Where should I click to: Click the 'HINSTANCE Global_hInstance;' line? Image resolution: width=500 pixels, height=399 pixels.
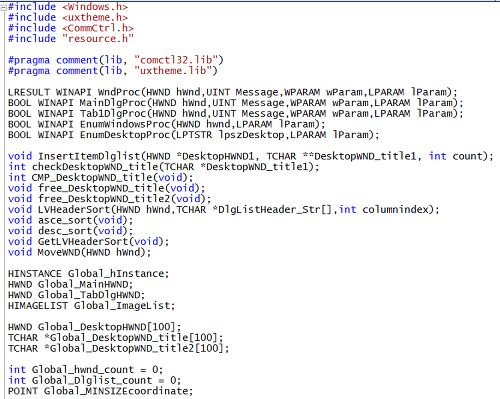click(x=89, y=274)
